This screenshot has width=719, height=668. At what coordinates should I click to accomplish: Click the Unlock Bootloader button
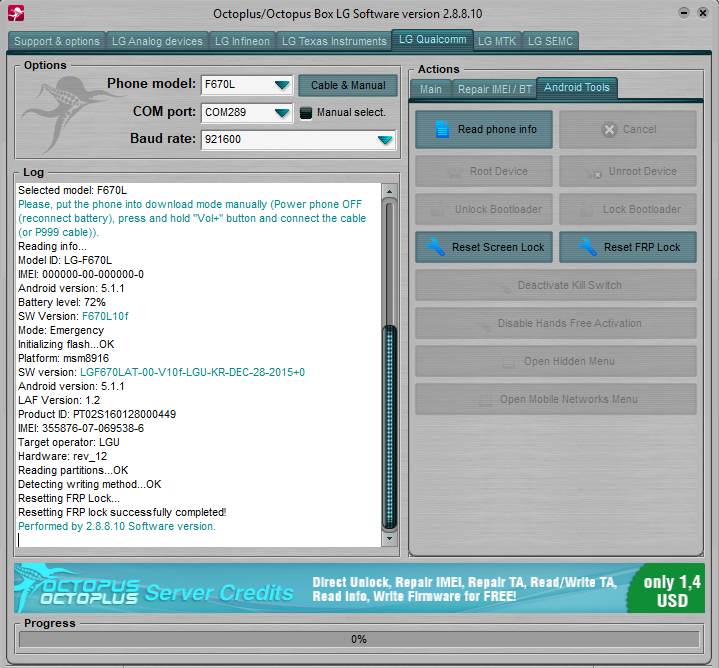[x=484, y=209]
